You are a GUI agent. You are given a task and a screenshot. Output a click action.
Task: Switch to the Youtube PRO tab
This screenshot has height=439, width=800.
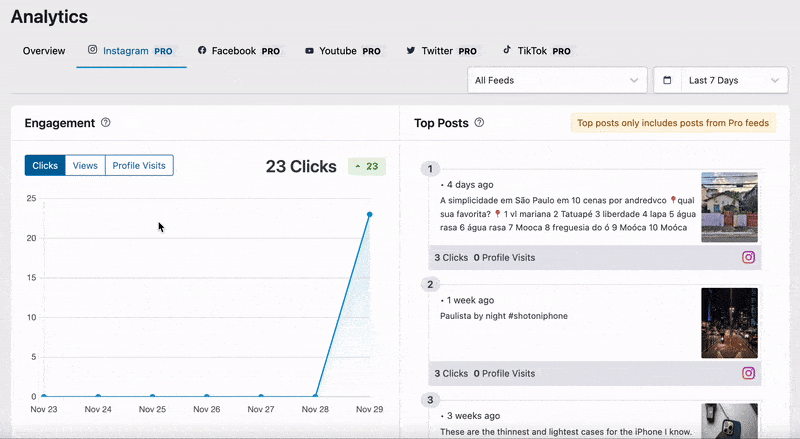click(343, 51)
